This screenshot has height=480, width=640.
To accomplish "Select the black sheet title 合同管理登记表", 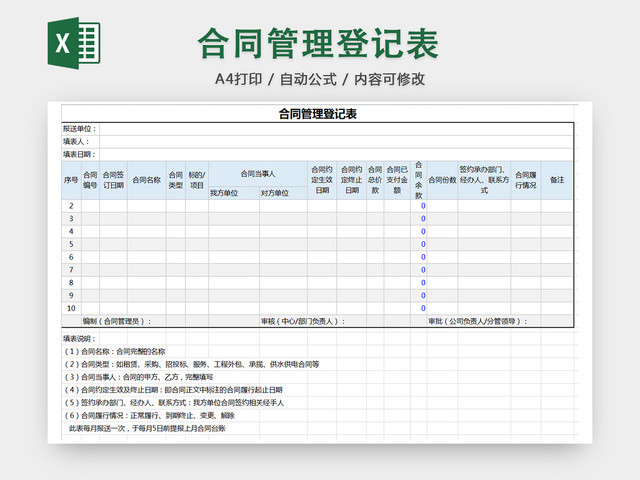I will click(x=318, y=114).
